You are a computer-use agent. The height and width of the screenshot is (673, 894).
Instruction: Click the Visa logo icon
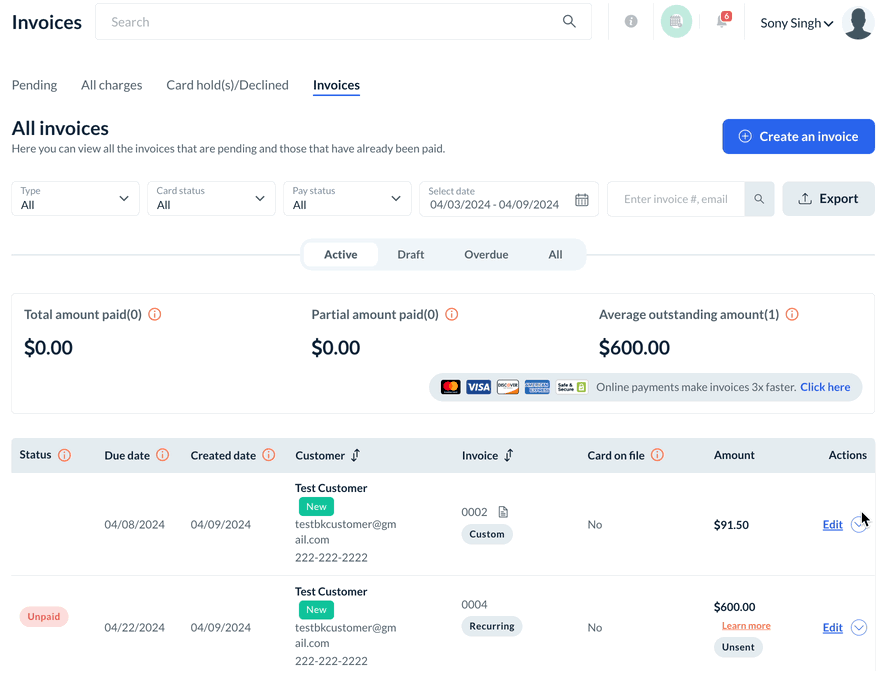pyautogui.click(x=478, y=387)
